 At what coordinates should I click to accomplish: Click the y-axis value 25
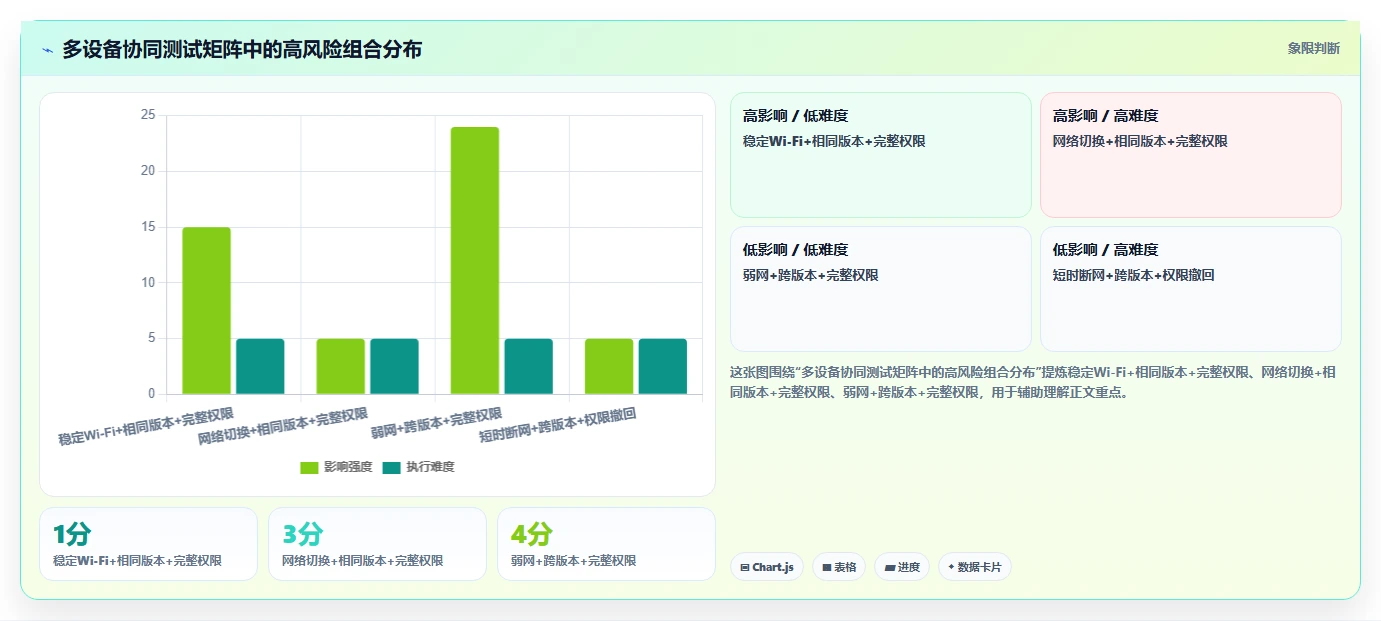tap(148, 115)
